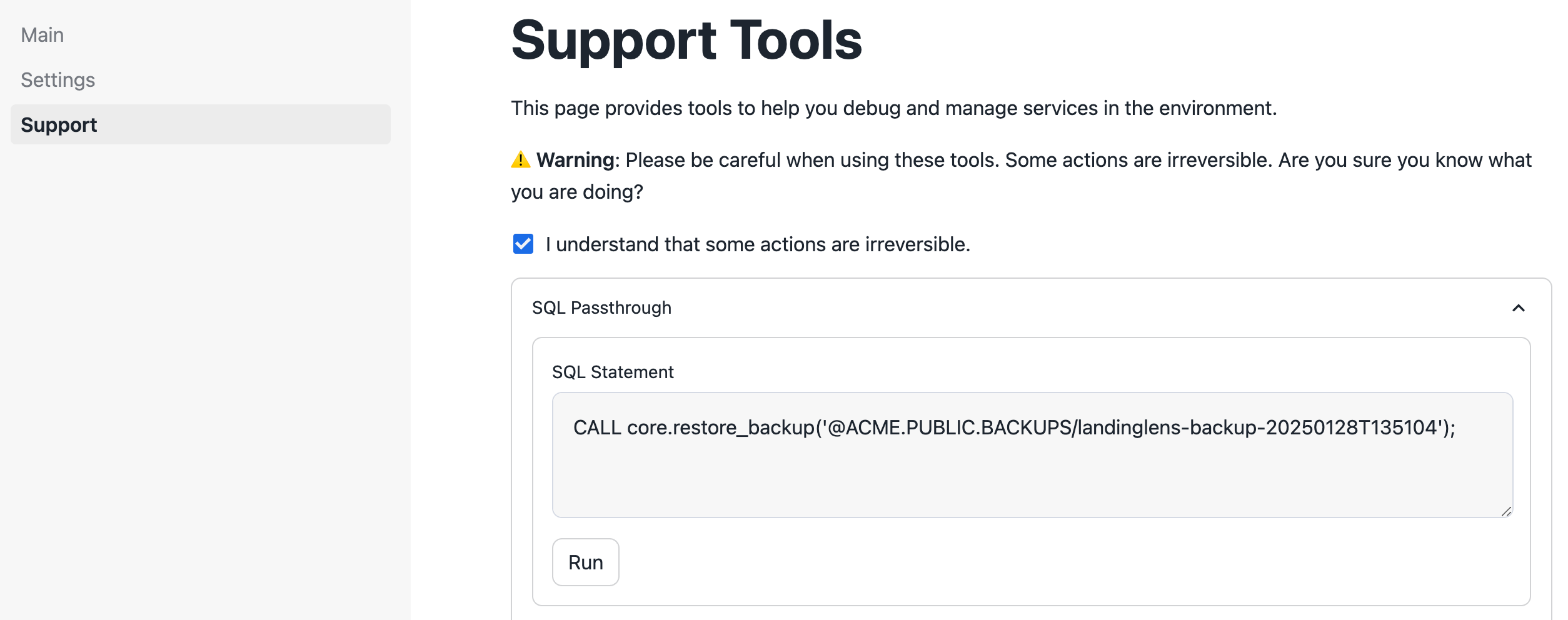Disable the acknowledgment checkbox above SQL Passthrough
Screen dimensions: 1568x620
523,244
